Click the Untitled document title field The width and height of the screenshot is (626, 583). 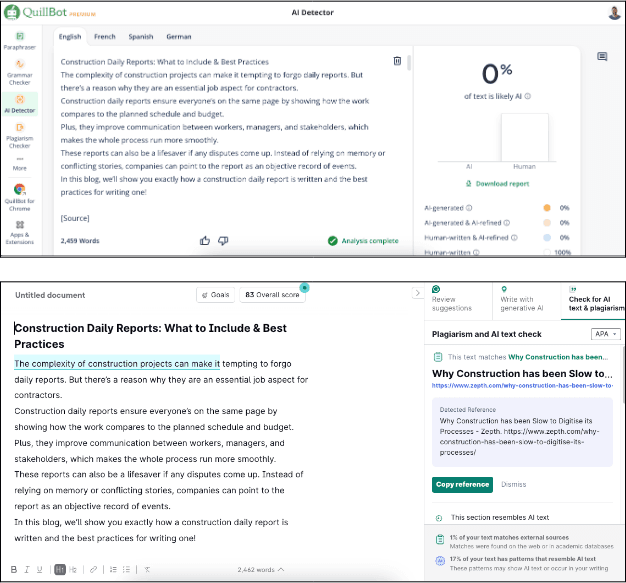click(50, 295)
